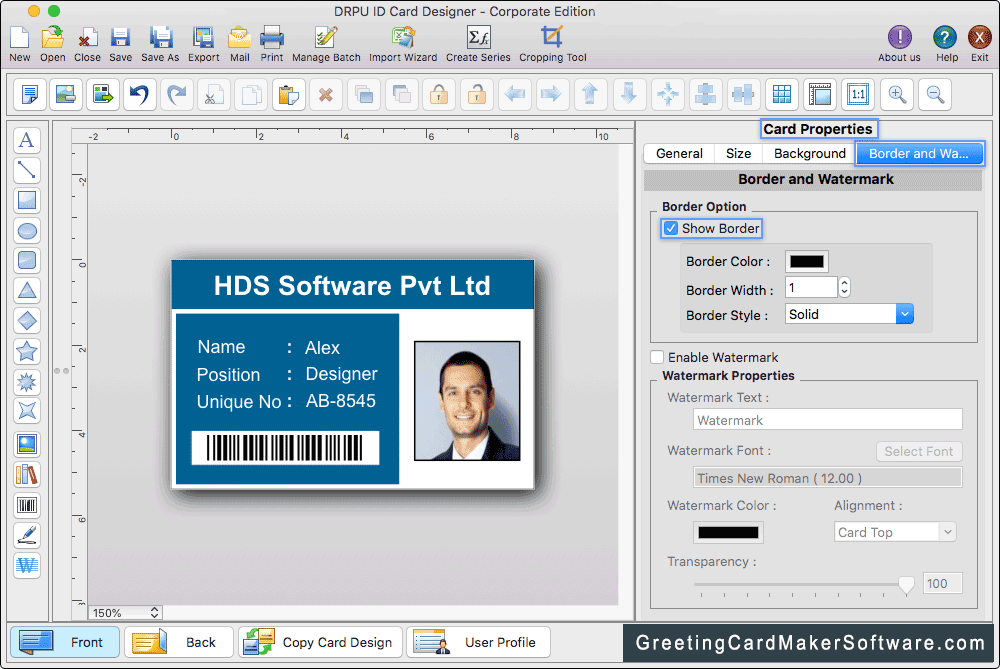The image size is (1000, 669).
Task: Click the Transparency value 100 field
Action: coord(942,584)
